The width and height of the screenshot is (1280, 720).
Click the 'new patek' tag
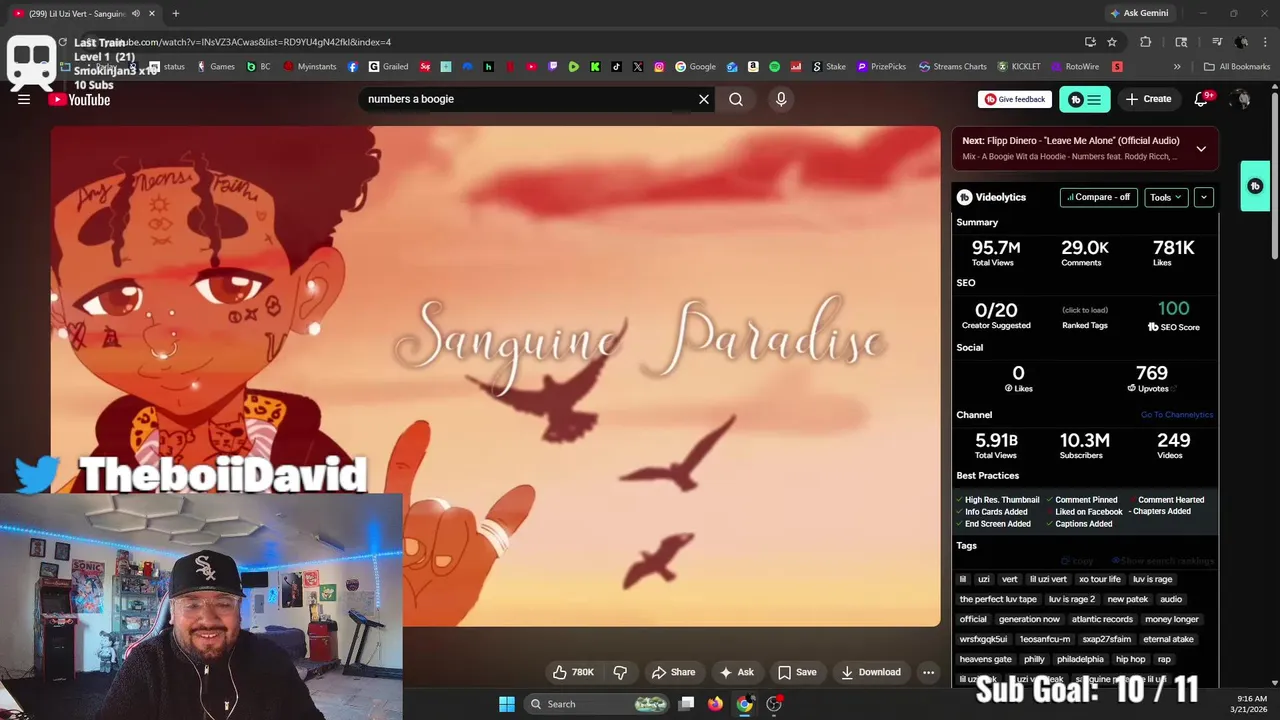point(1127,599)
